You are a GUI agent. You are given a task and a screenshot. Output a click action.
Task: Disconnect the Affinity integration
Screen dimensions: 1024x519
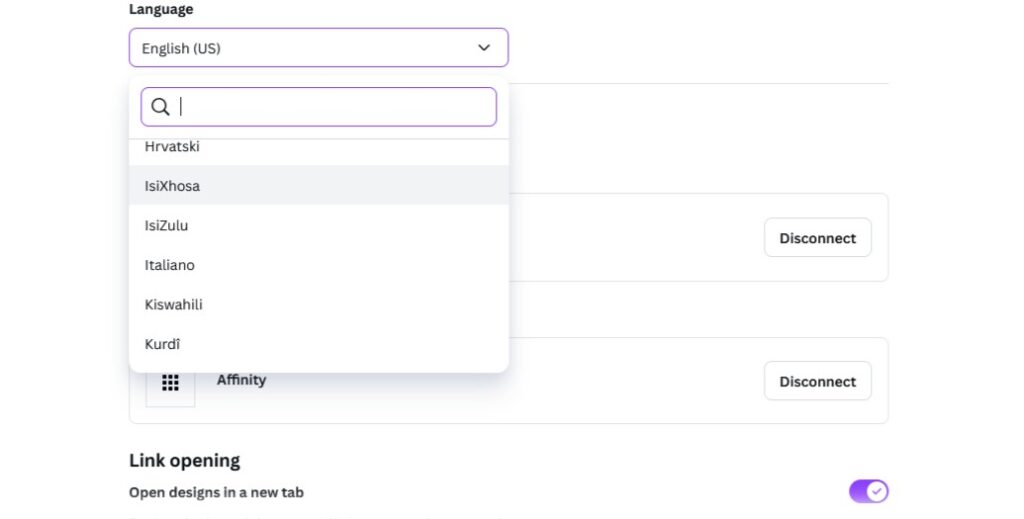click(x=817, y=381)
